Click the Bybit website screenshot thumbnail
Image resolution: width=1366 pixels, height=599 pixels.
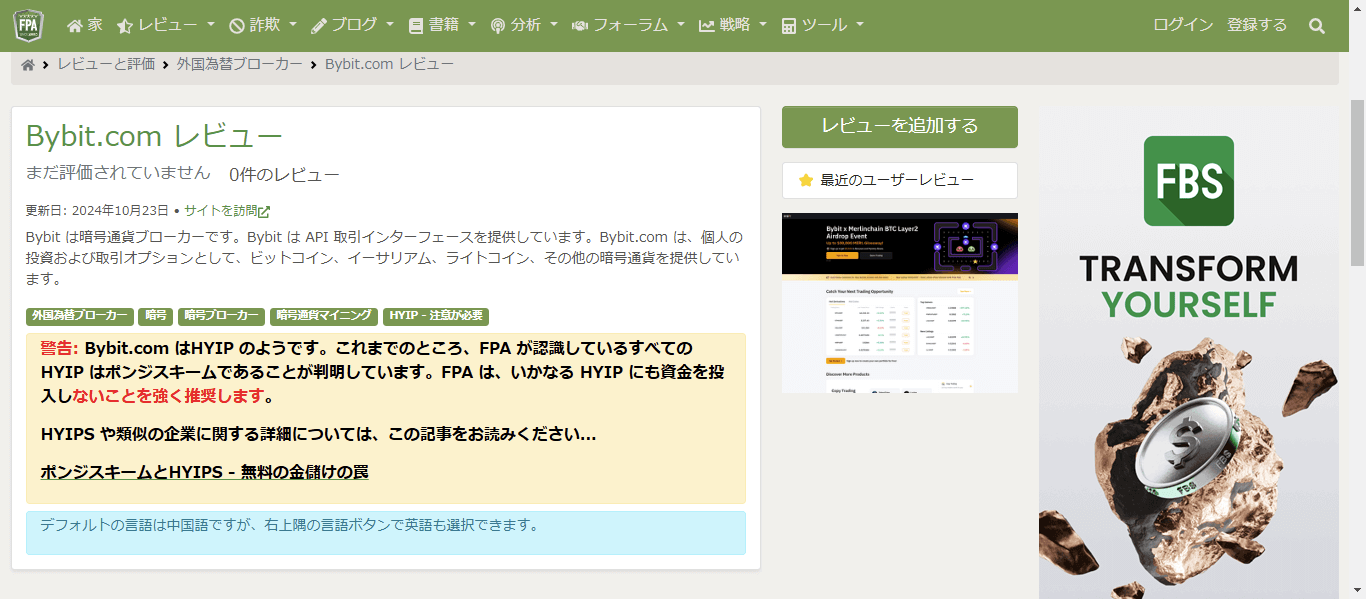pos(899,303)
